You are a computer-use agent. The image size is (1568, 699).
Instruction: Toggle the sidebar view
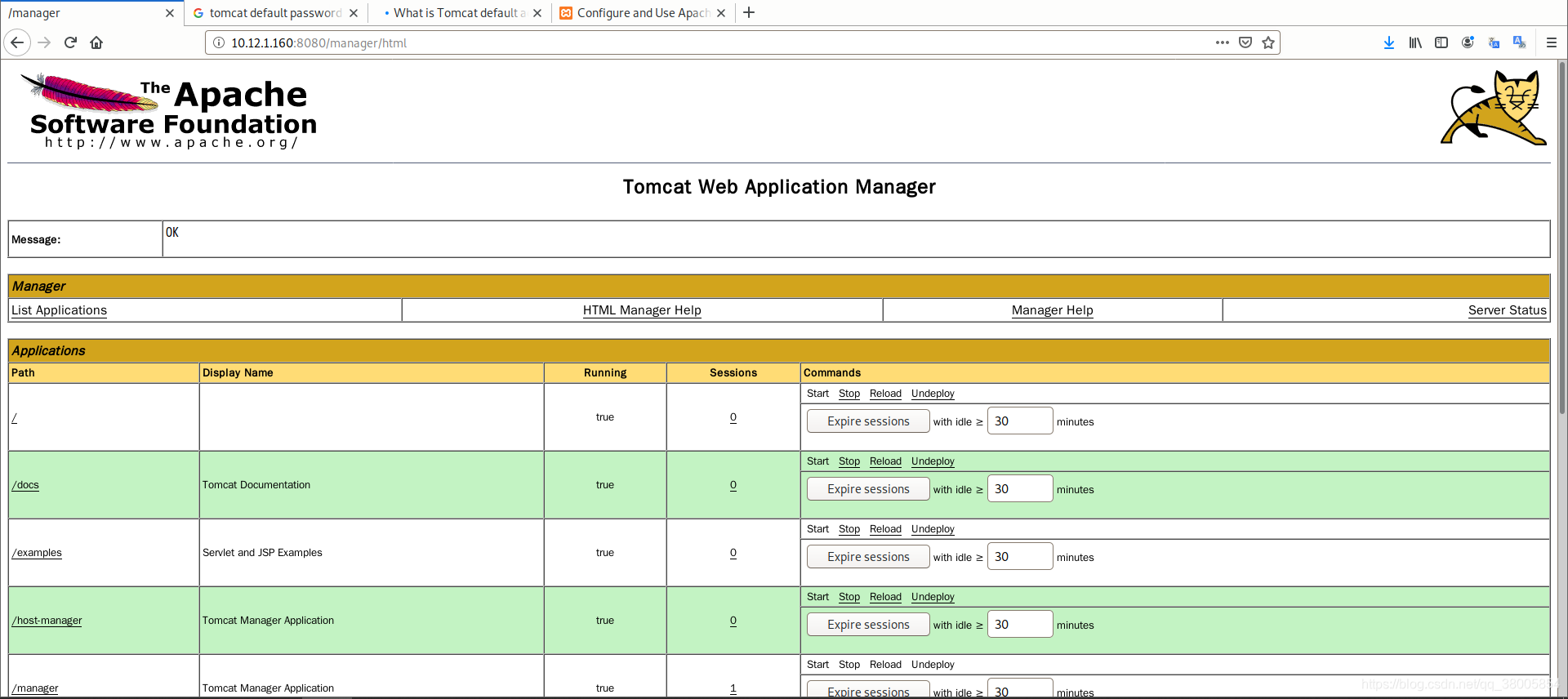coord(1441,42)
